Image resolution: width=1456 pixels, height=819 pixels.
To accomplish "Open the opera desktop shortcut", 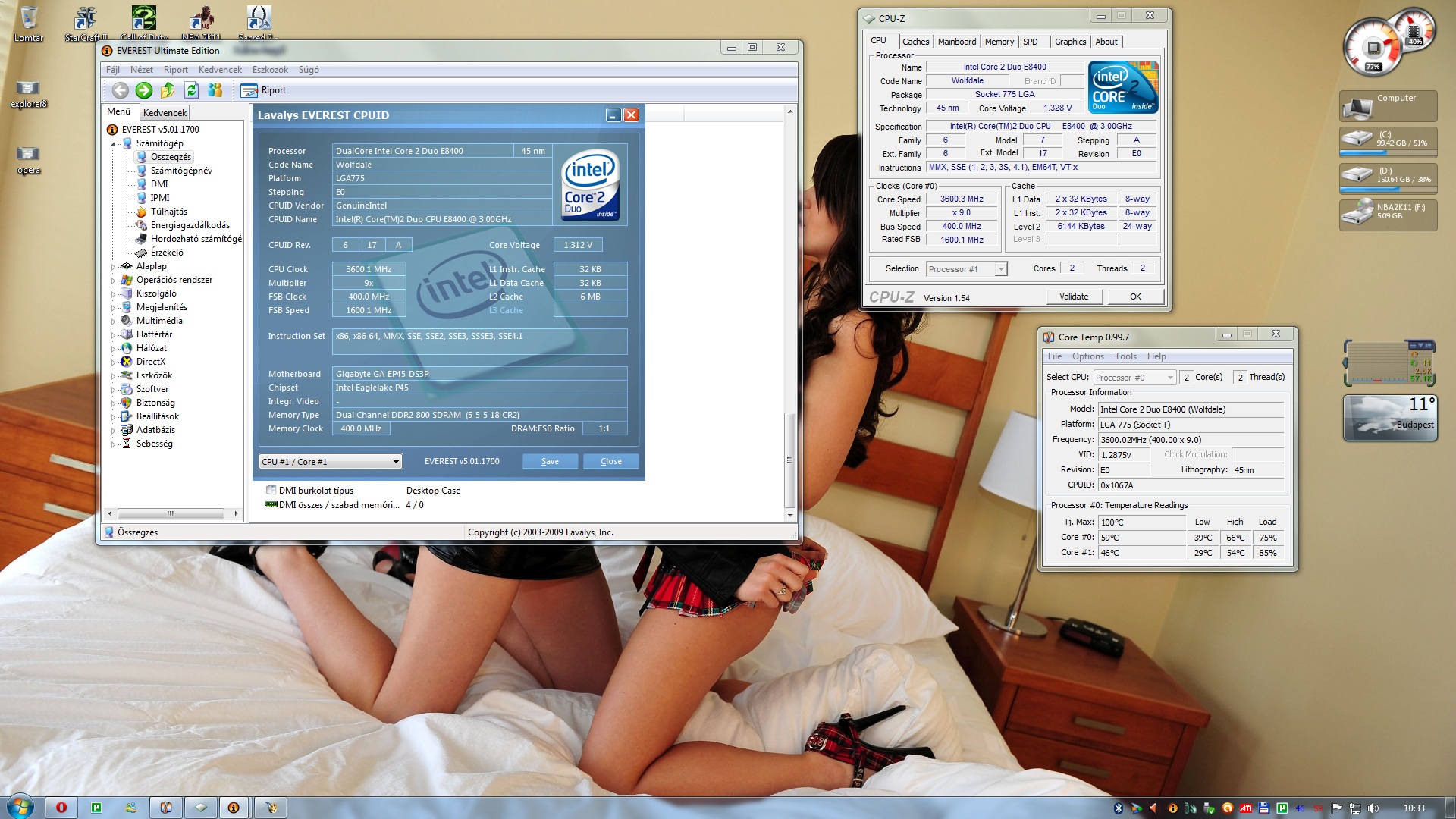I will coord(29,160).
